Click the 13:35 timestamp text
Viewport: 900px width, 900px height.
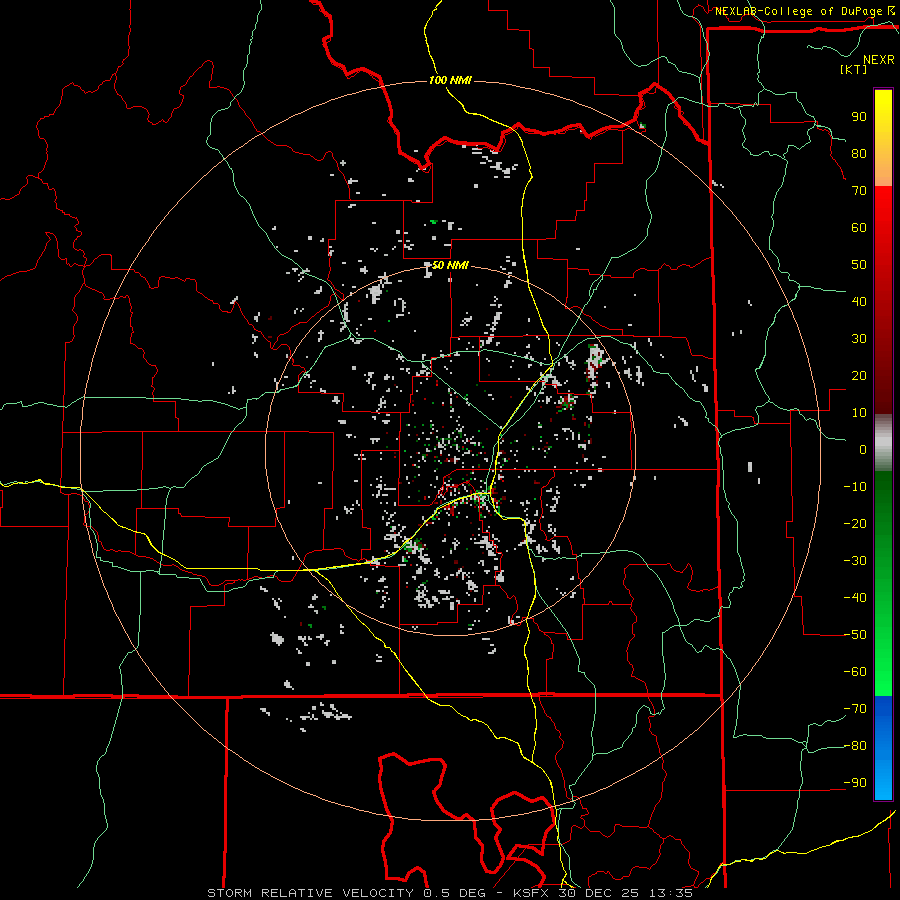coord(671,893)
